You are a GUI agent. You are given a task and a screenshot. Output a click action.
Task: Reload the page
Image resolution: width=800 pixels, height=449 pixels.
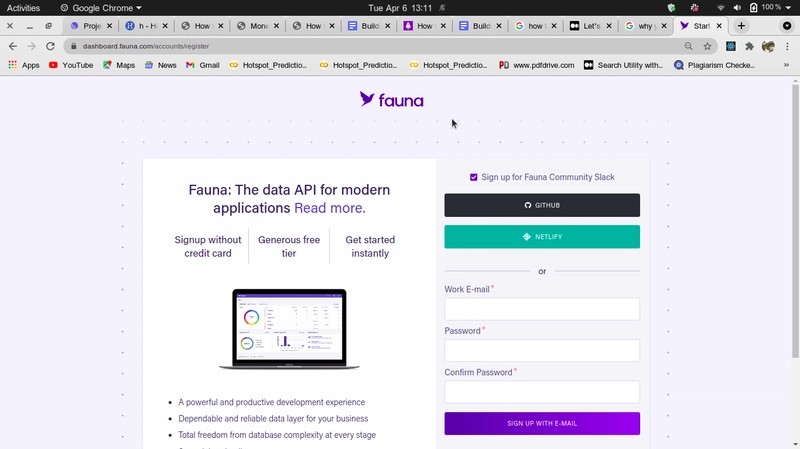tap(50, 46)
